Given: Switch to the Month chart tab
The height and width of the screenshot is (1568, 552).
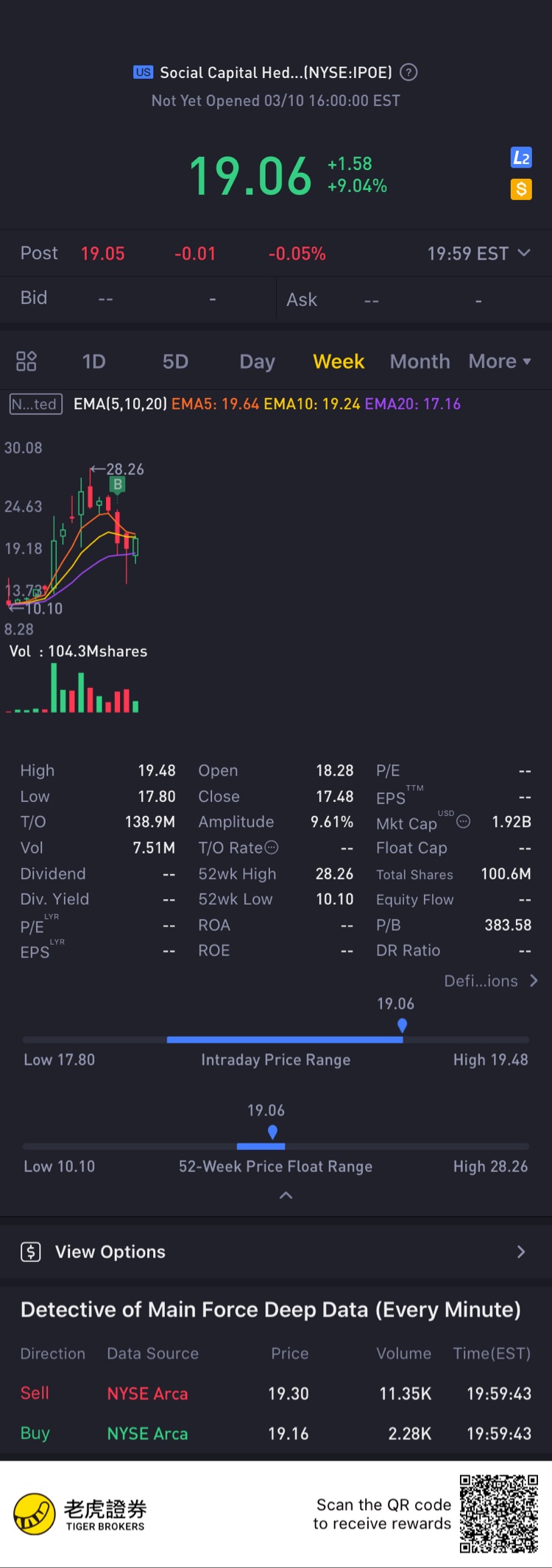Looking at the screenshot, I should (x=420, y=361).
